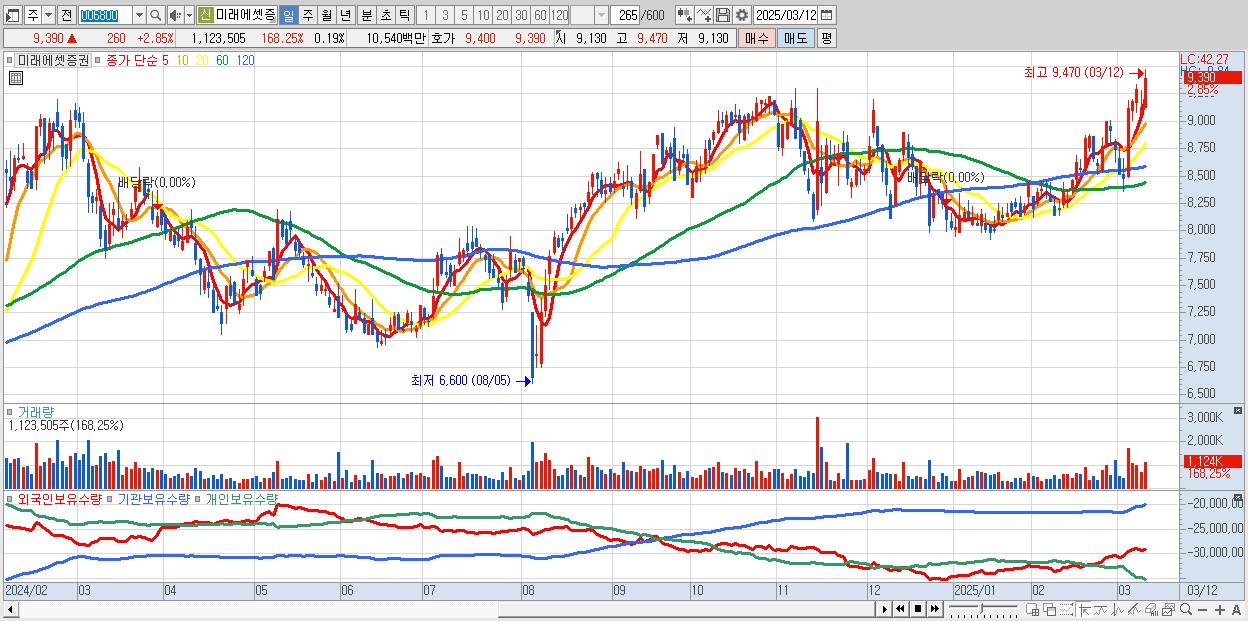
Task: Adjust the replay speed slider
Action: [983, 609]
